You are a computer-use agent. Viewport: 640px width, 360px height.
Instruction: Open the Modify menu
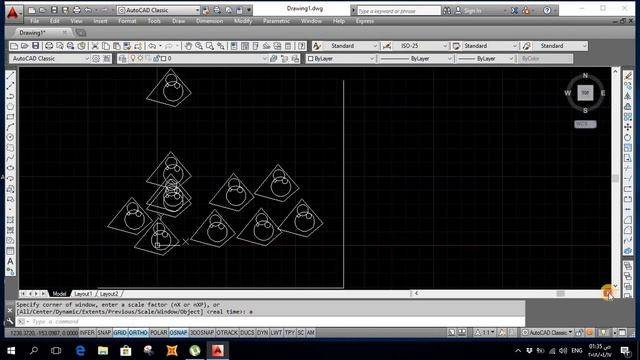tap(243, 21)
